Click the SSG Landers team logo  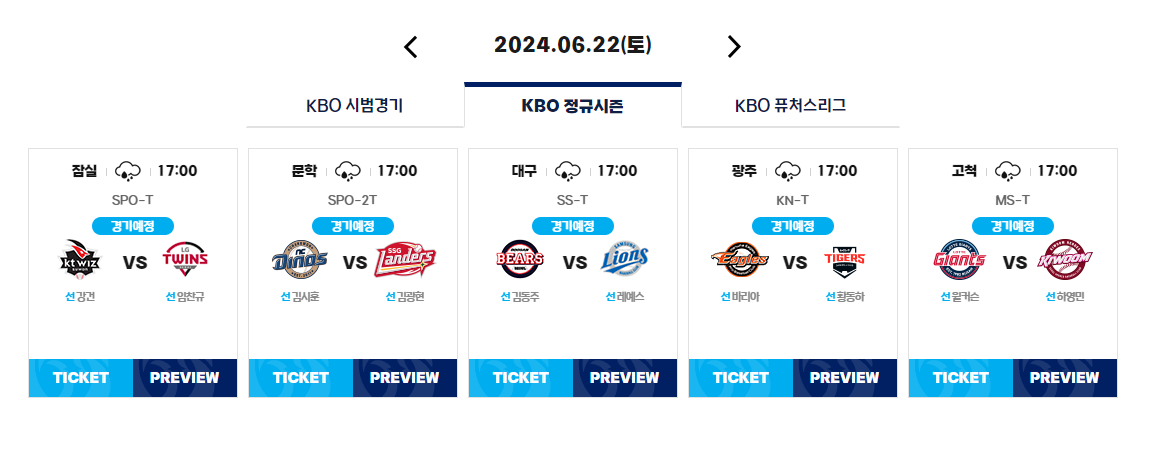[x=405, y=259]
